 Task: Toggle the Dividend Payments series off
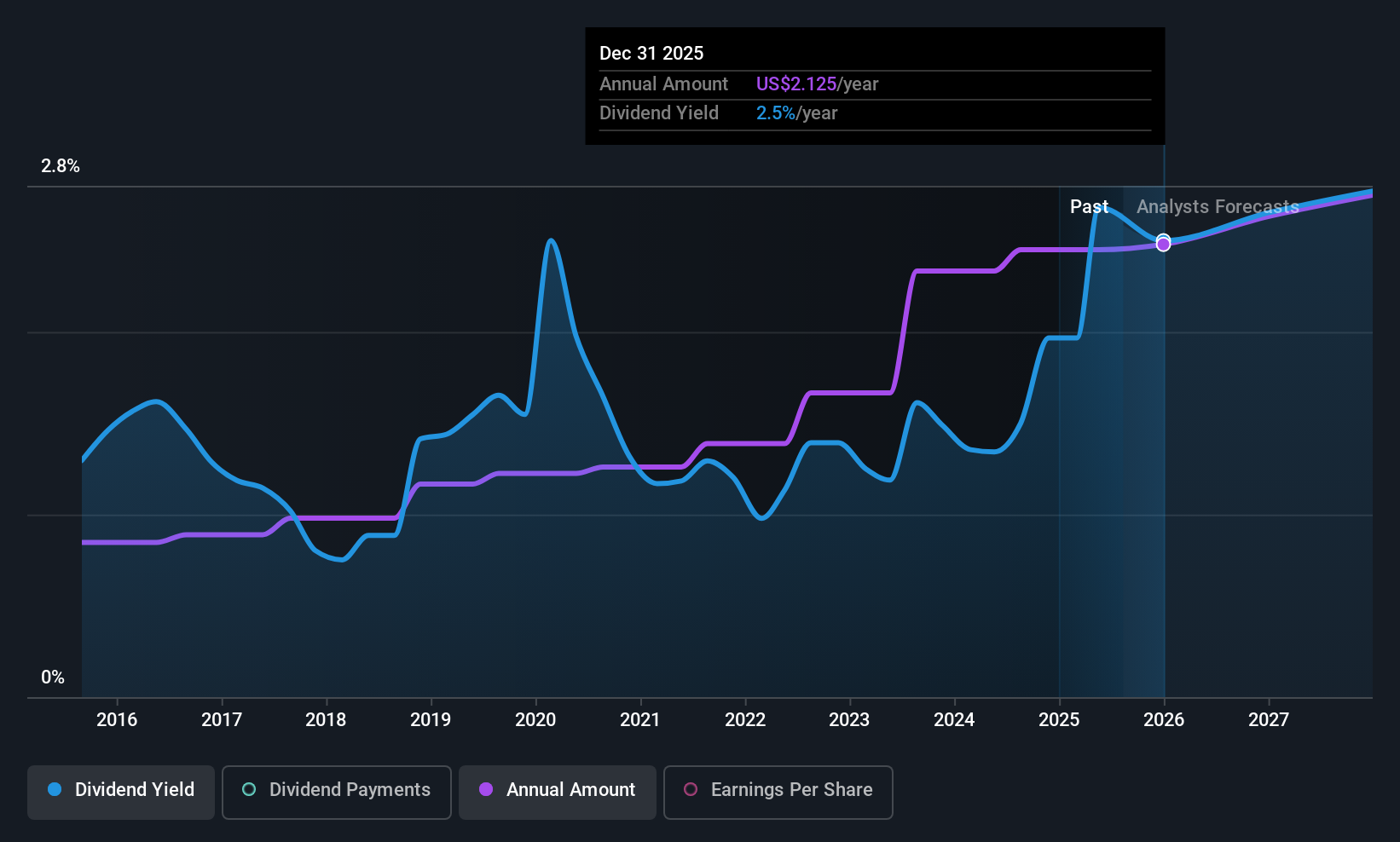(x=336, y=791)
